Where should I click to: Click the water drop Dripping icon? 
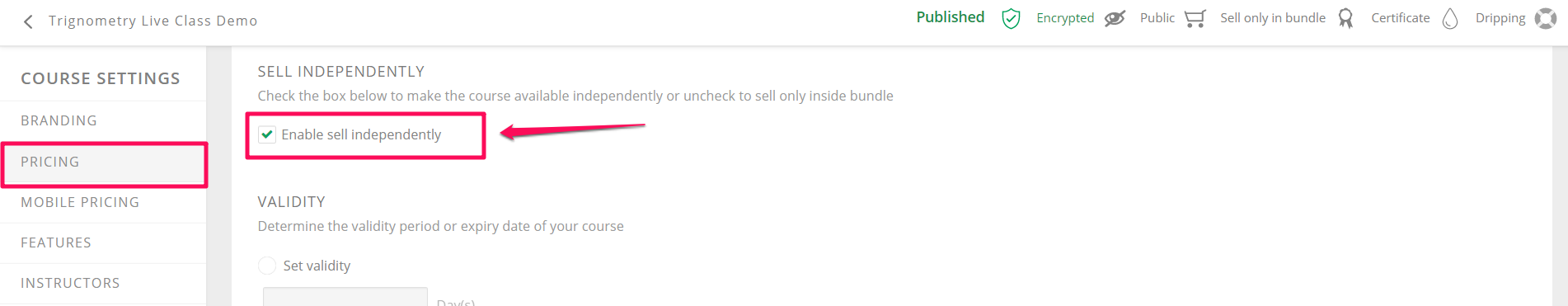pos(1450,18)
